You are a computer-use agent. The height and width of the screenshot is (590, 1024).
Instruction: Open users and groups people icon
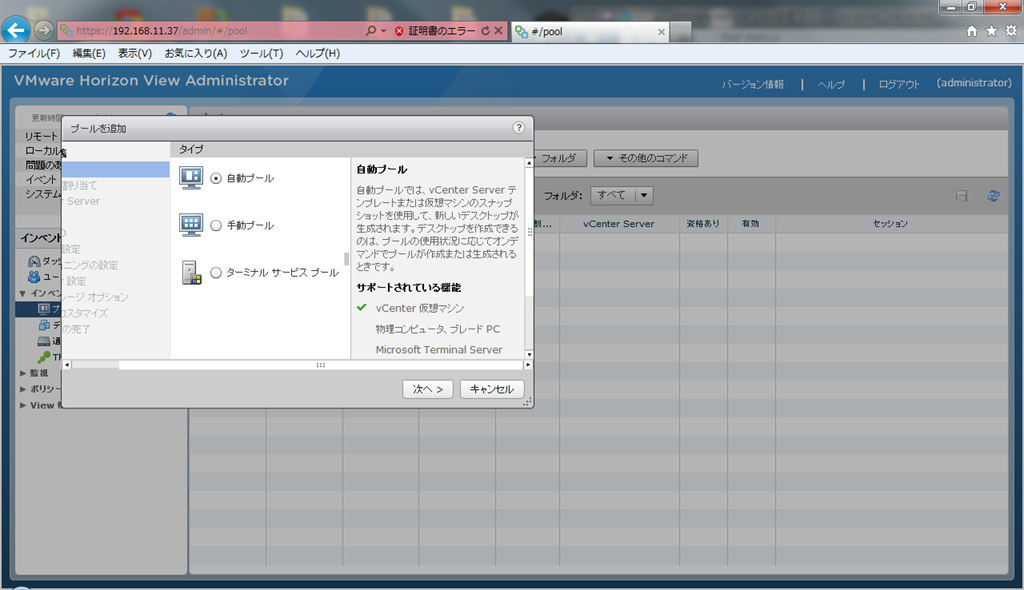[x=34, y=277]
